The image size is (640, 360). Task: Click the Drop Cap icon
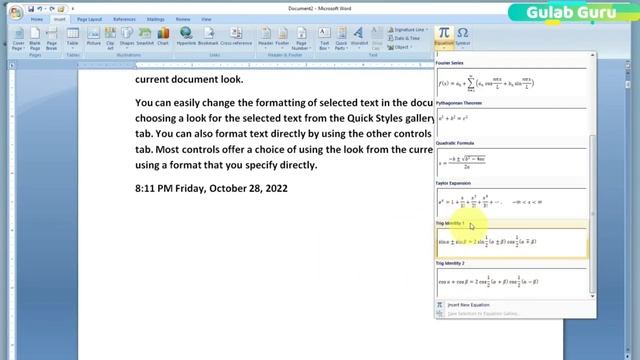click(x=377, y=39)
